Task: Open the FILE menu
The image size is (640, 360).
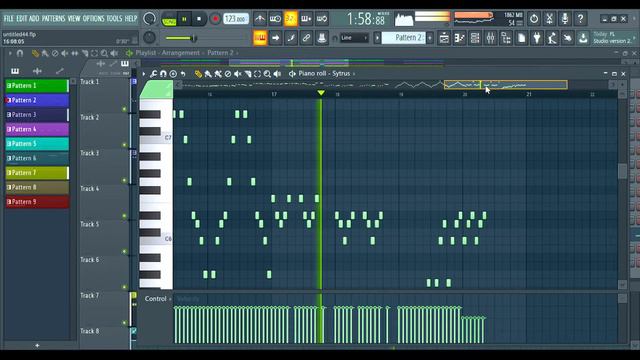Action: pos(9,19)
